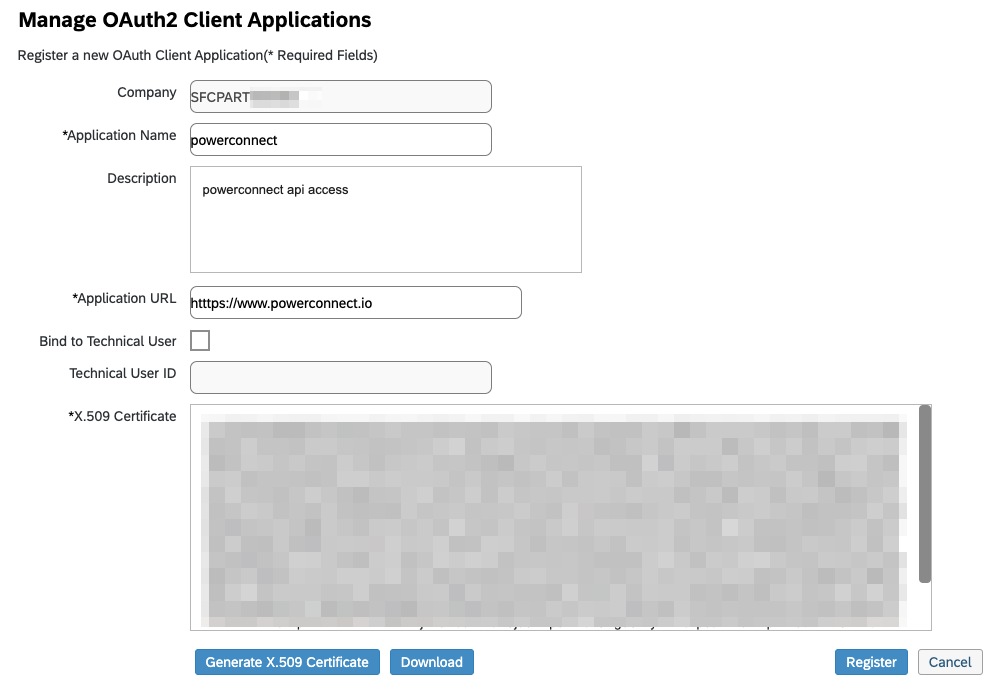This screenshot has height=698, width=995.
Task: Click the Company field showing SFCPART
Action: (x=340, y=97)
